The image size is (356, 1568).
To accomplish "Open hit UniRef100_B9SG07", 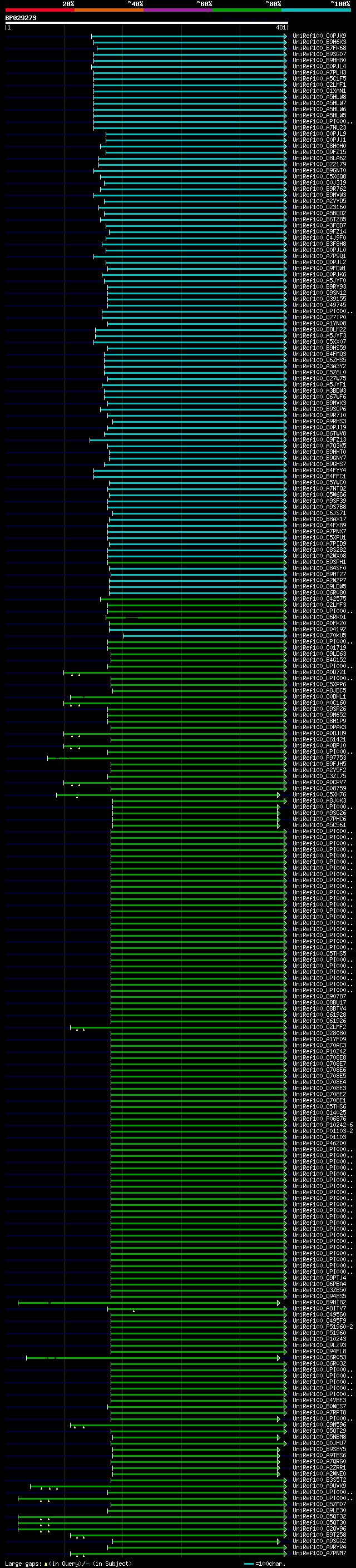I will click(x=319, y=54).
